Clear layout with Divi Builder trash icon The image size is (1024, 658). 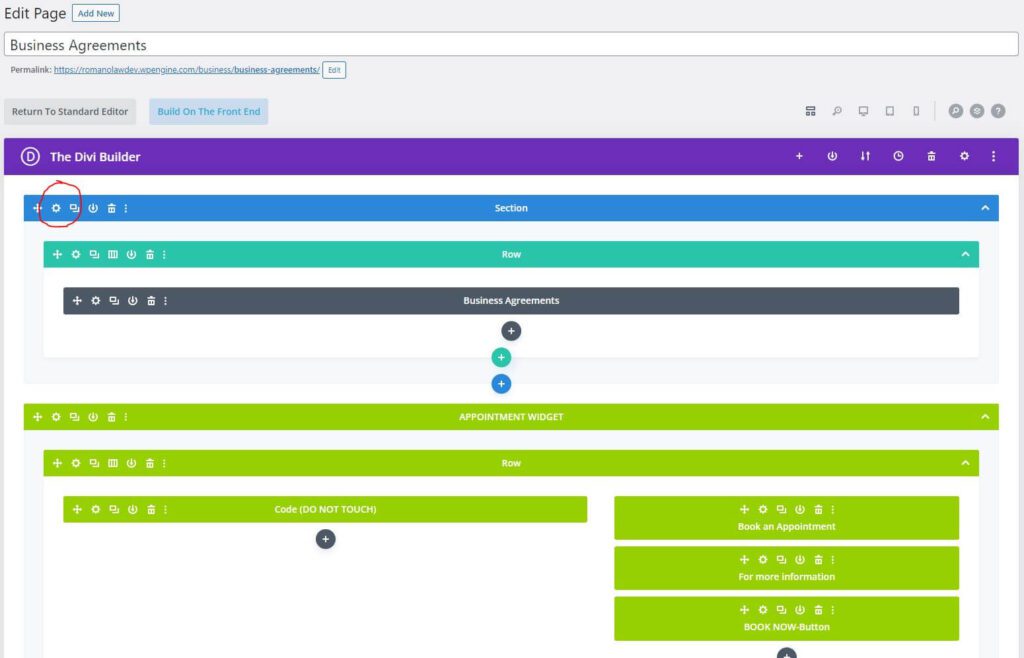931,157
